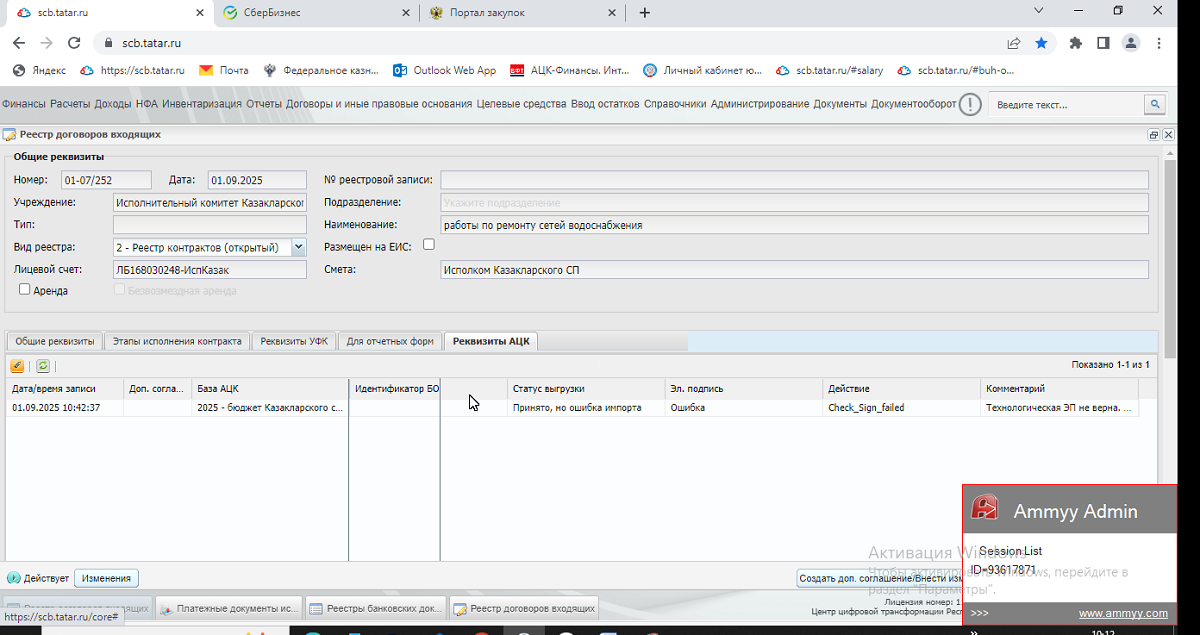The image size is (1200, 635).
Task: Toggle the Аренда checkbox
Action: pos(25,290)
